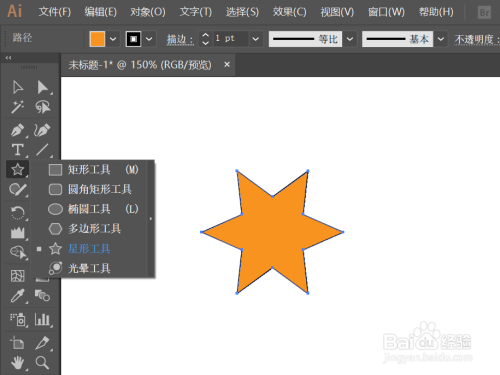The height and width of the screenshot is (375, 500).
Task: Pick the Line Segment tool
Action: coord(43,150)
